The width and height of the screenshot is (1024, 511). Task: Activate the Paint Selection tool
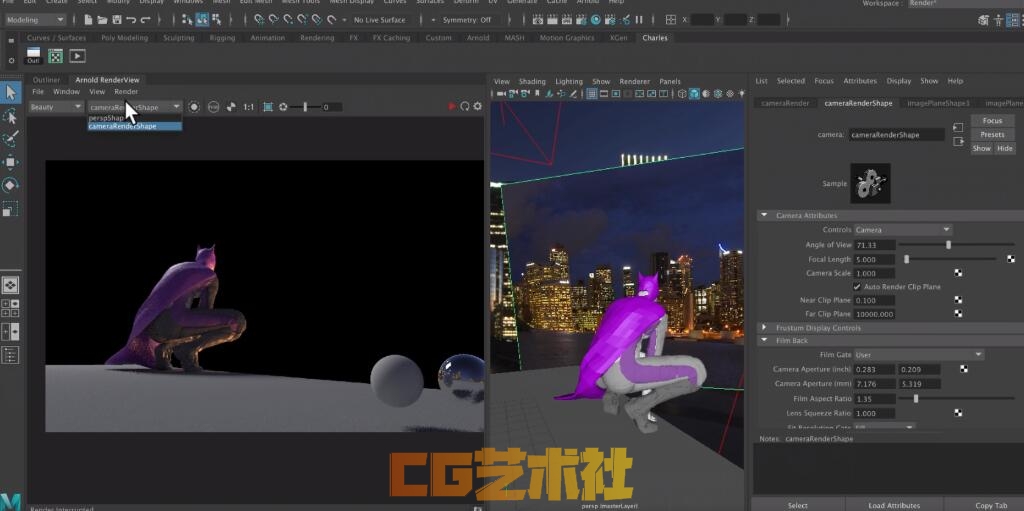coord(10,139)
